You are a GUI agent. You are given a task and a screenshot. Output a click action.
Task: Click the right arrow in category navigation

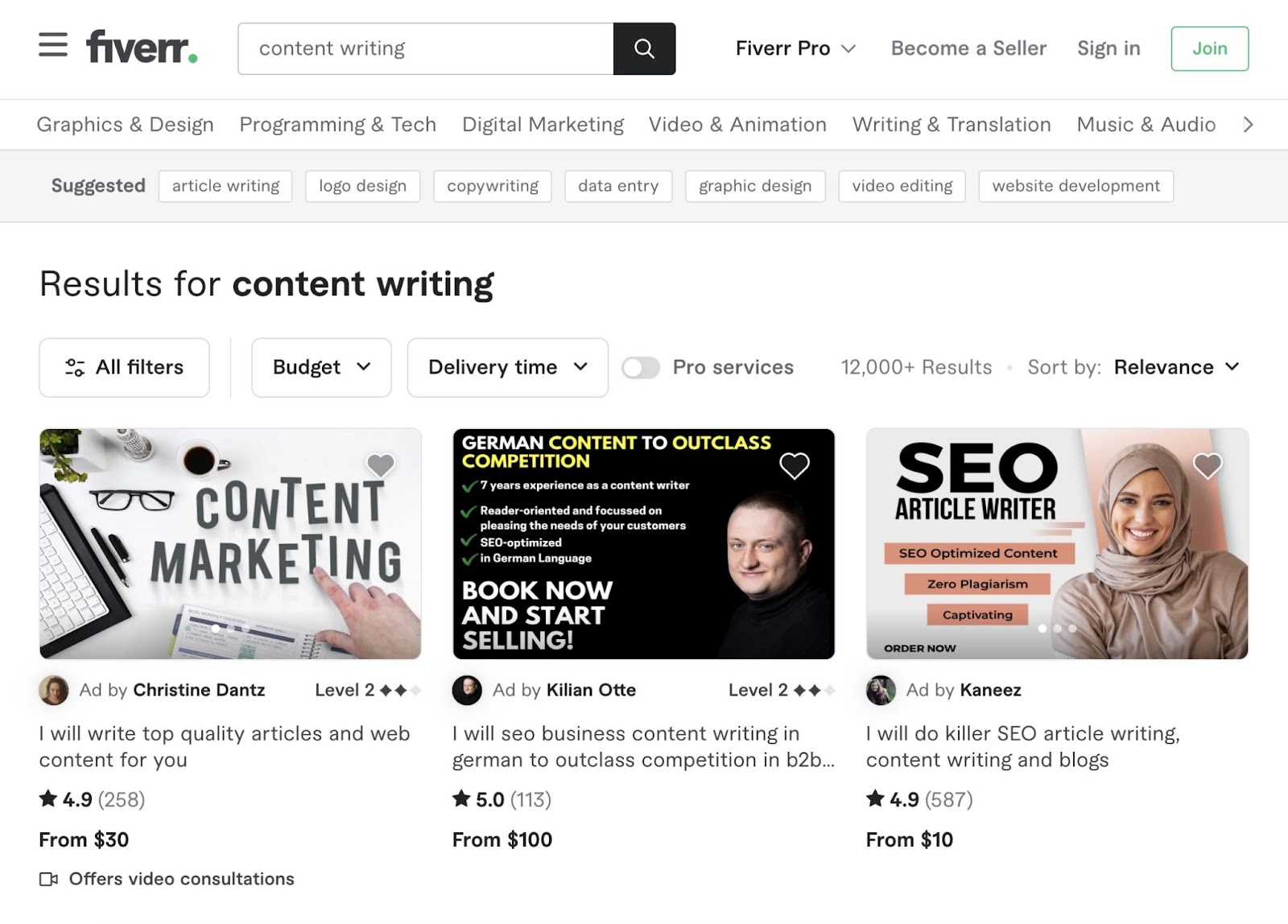coord(1247,125)
